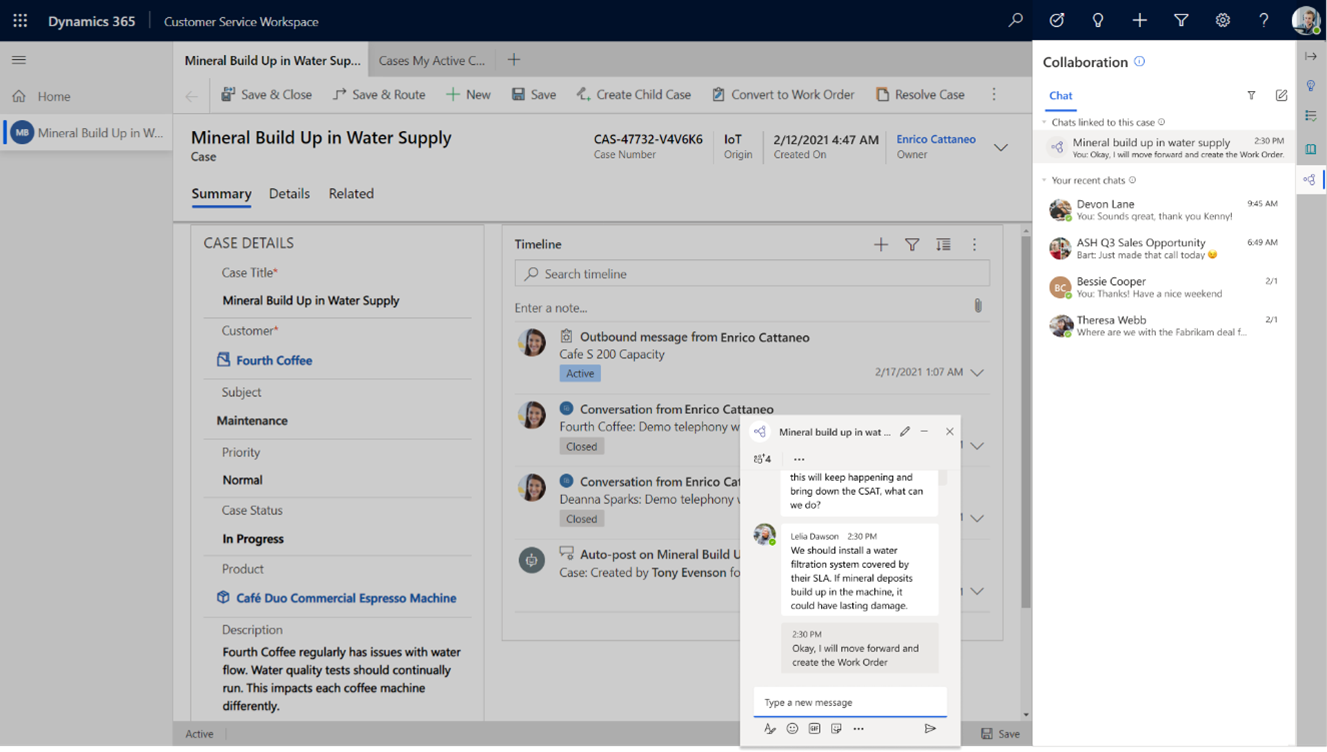Open the Cases My Active tab

(x=431, y=59)
